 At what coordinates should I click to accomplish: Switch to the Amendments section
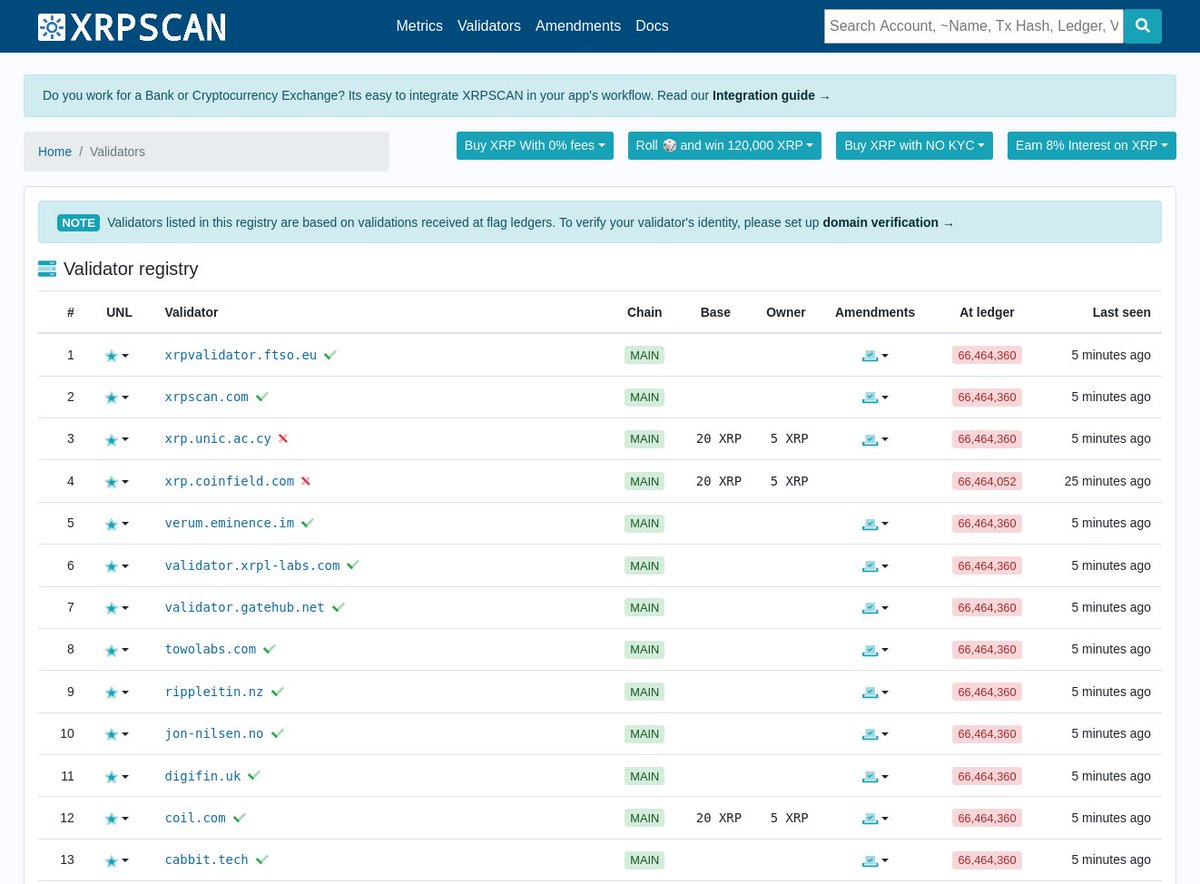coord(578,26)
